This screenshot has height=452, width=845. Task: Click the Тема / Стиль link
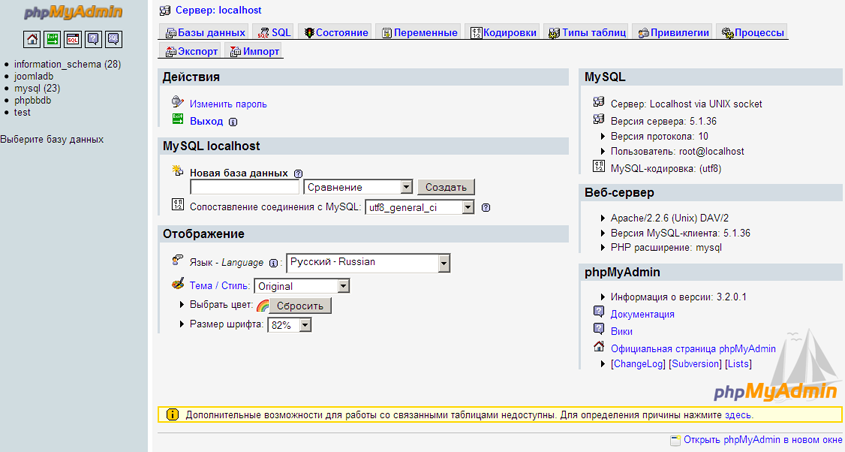(219, 286)
